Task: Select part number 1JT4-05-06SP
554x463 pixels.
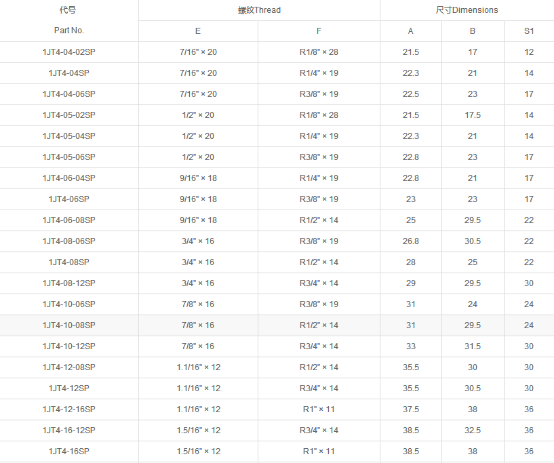Action: coord(69,157)
